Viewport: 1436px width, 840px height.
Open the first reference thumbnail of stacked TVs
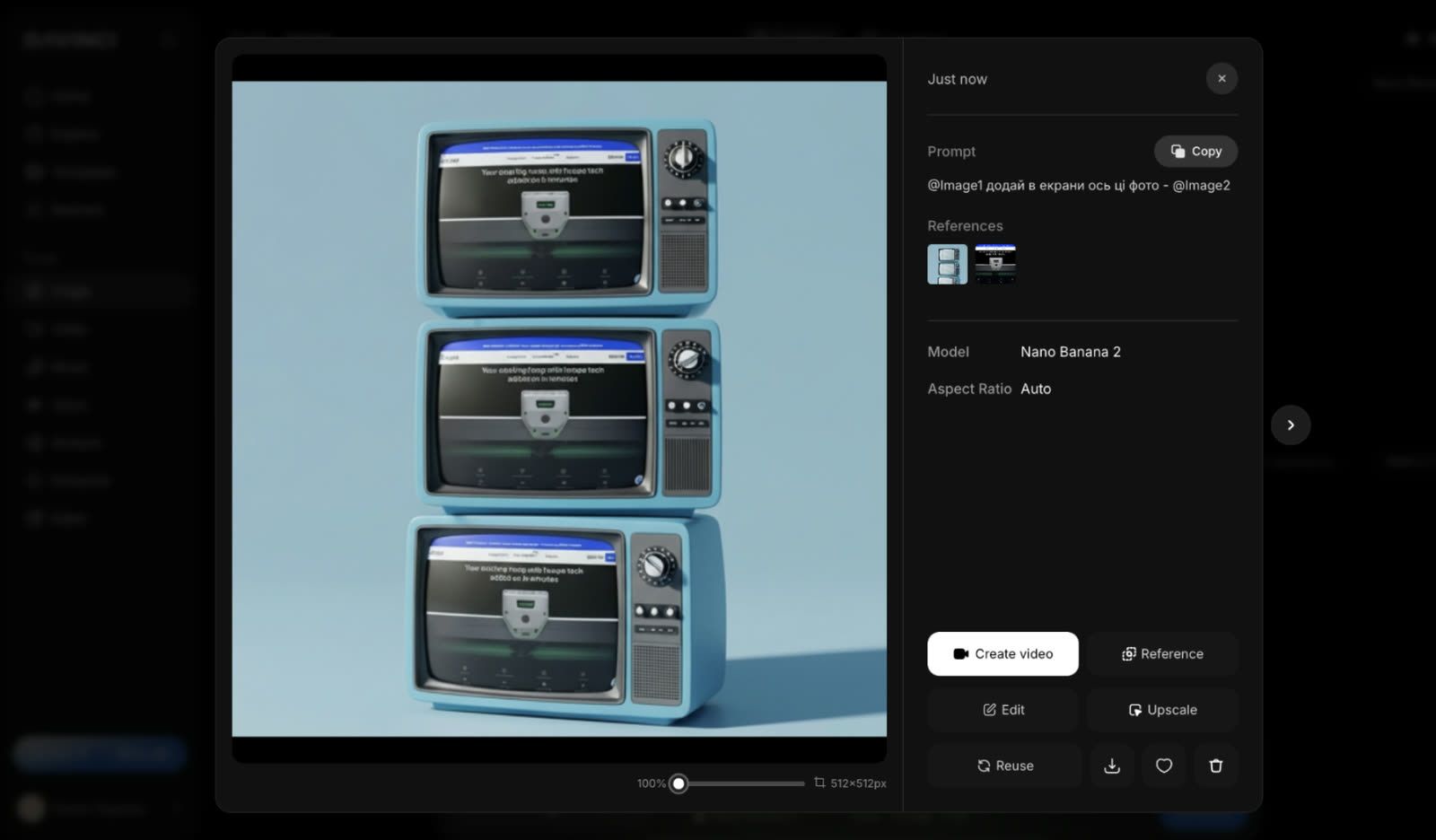click(947, 264)
